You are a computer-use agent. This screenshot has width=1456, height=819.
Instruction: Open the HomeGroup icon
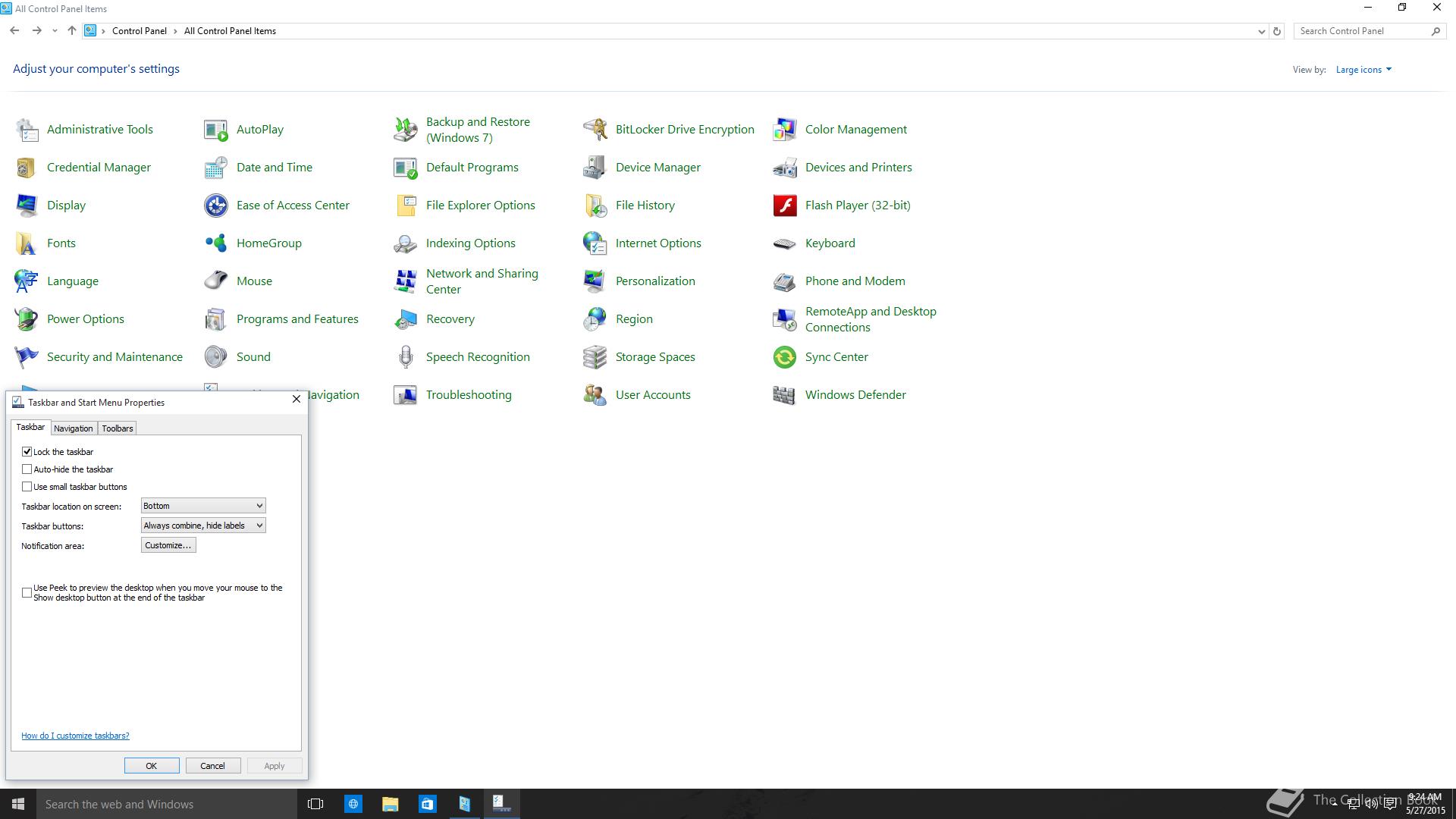pyautogui.click(x=216, y=243)
